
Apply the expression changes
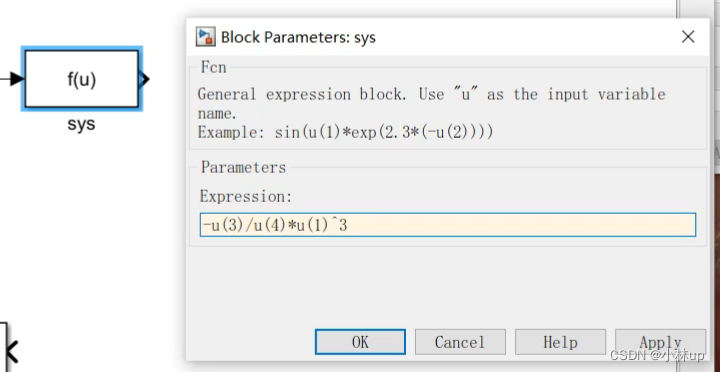[660, 342]
